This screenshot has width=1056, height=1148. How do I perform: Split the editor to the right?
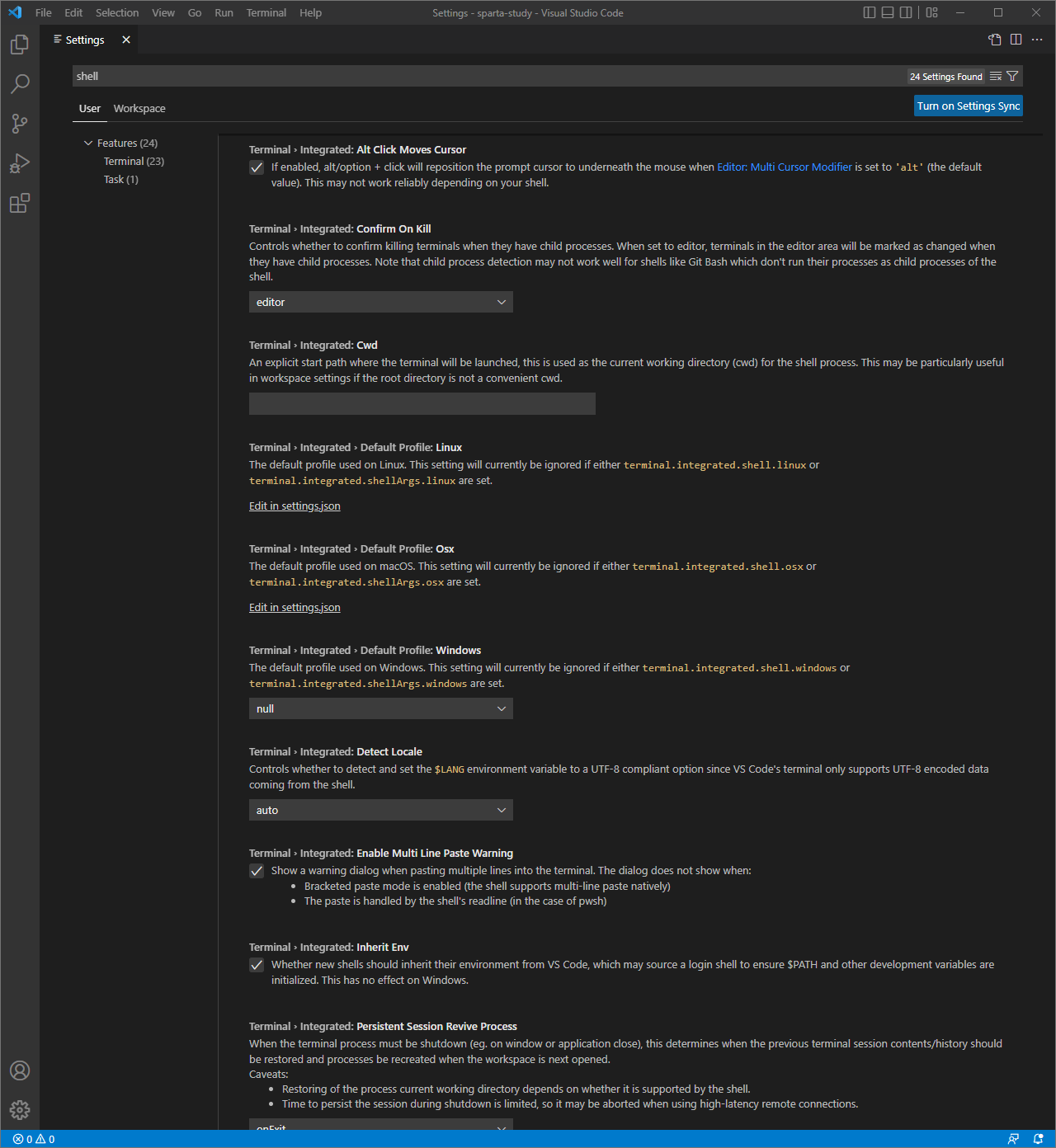[x=1016, y=40]
